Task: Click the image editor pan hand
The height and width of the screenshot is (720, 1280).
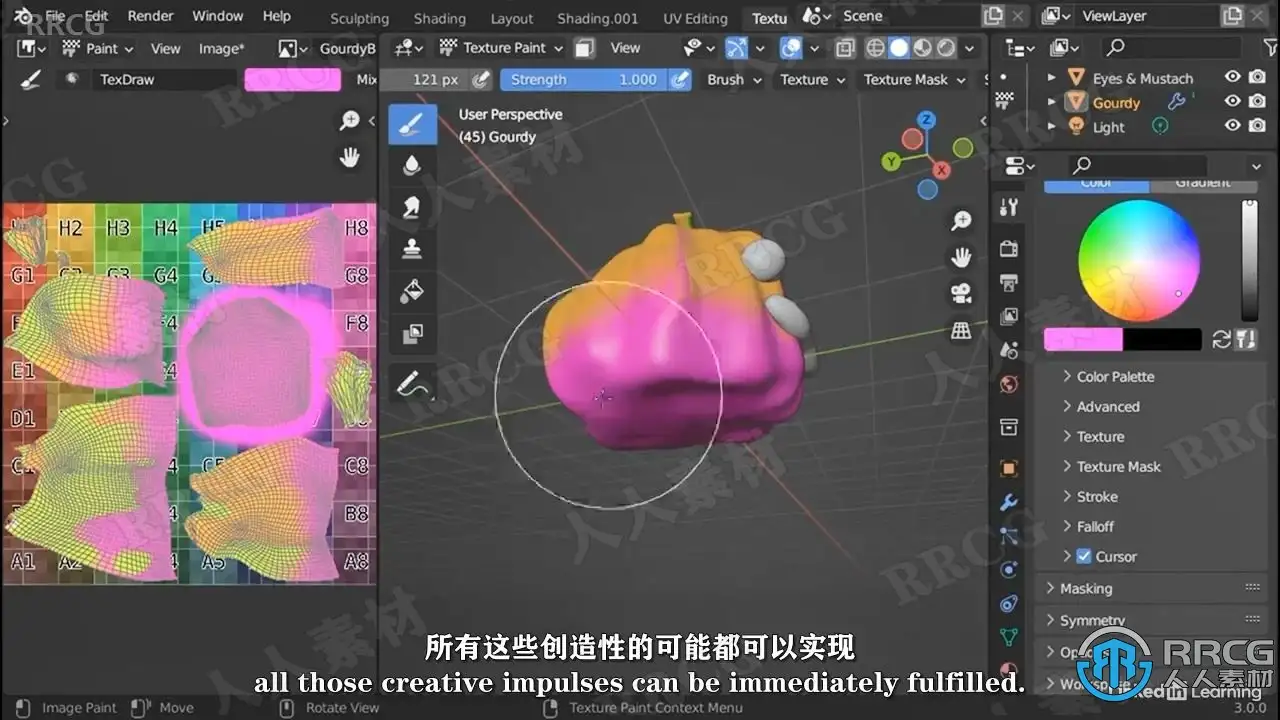Action: click(349, 157)
